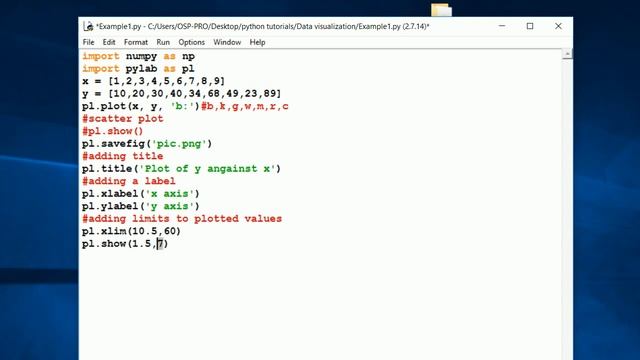Click the '#adding a label' comment
The width and height of the screenshot is (640, 360).
(x=129, y=181)
